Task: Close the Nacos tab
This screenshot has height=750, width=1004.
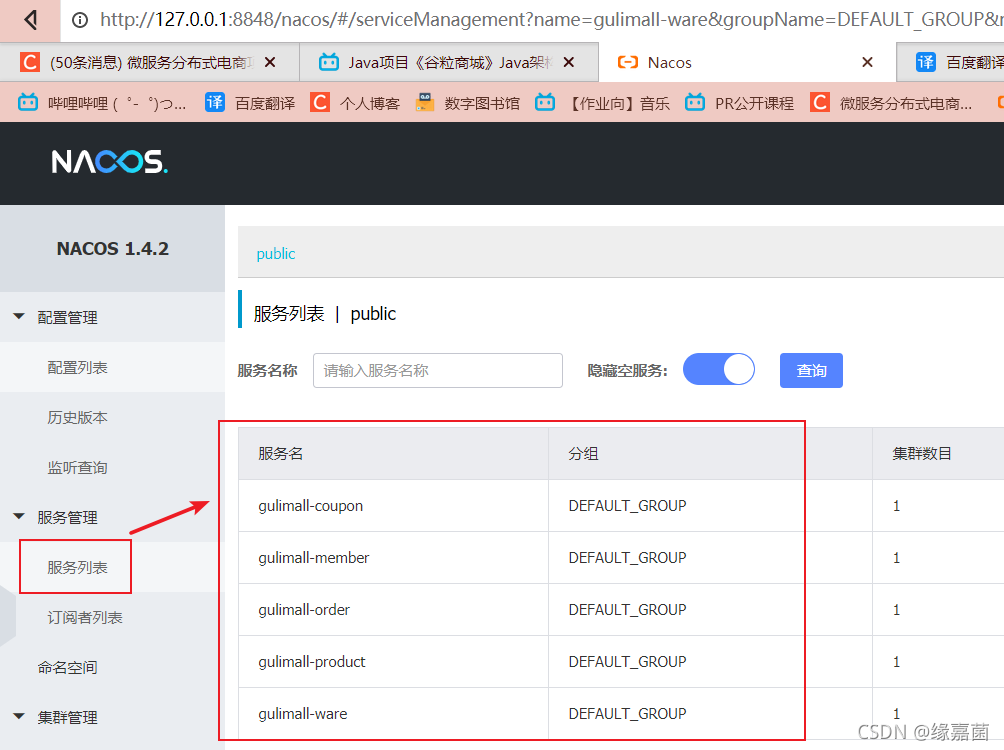Action: point(867,62)
